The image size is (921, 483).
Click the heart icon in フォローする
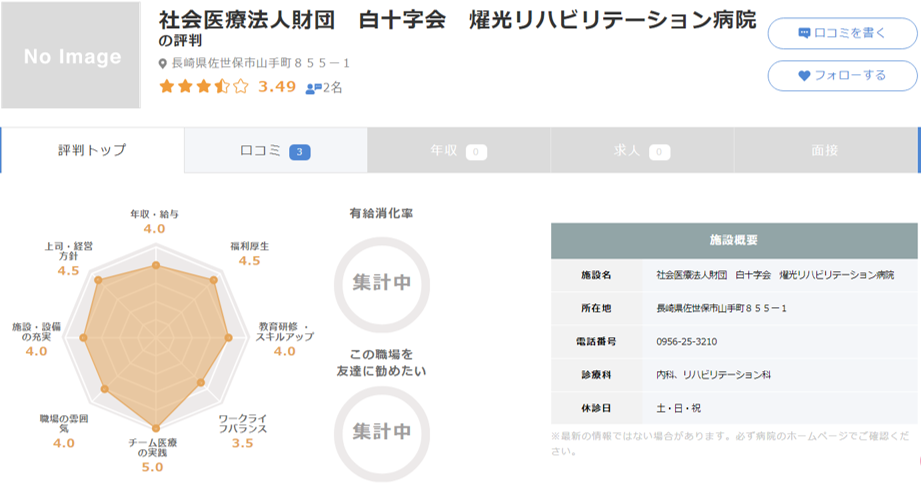click(804, 76)
